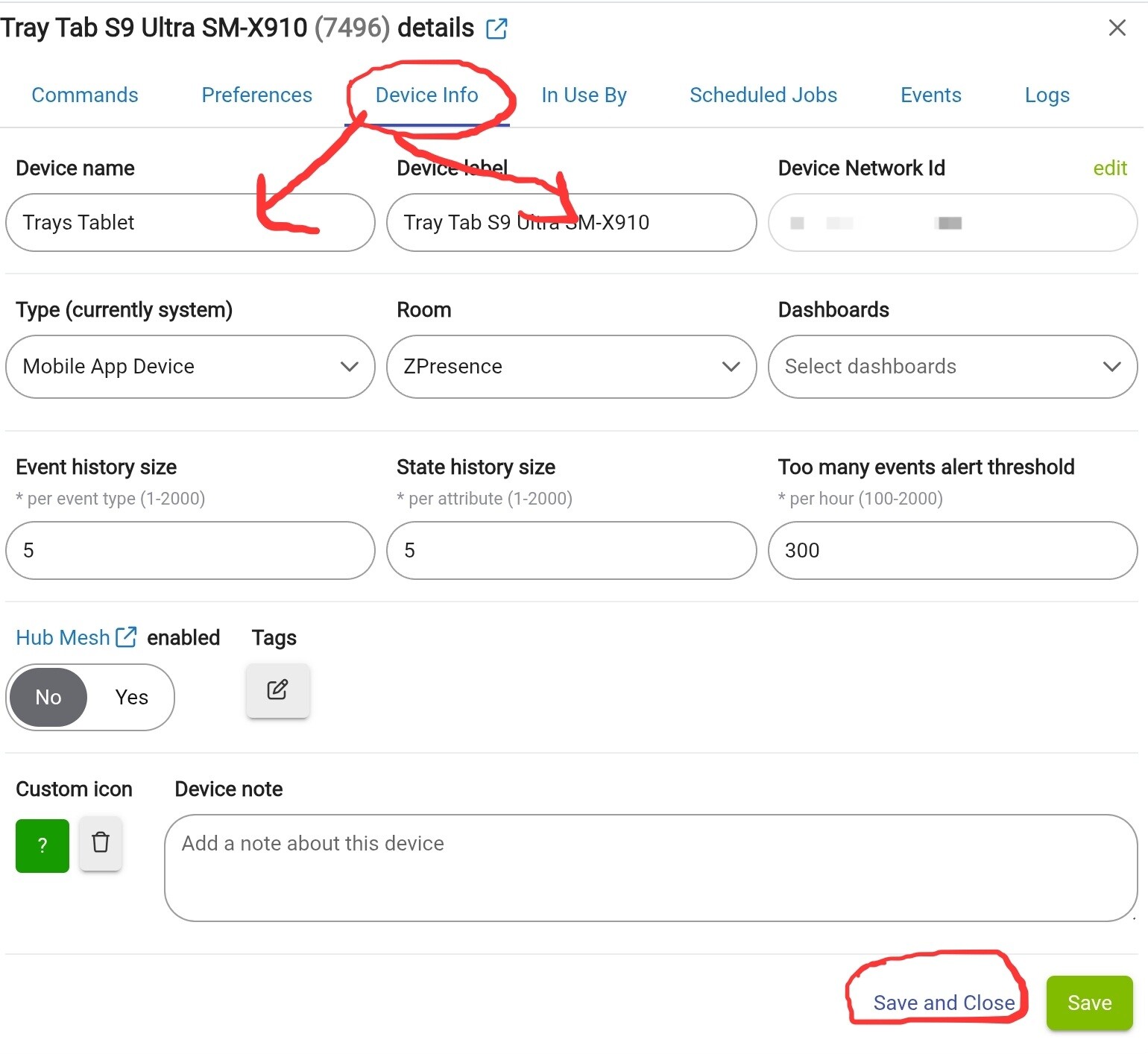The width and height of the screenshot is (1148, 1054).
Task: Open the Preferences tab
Action: pos(256,95)
